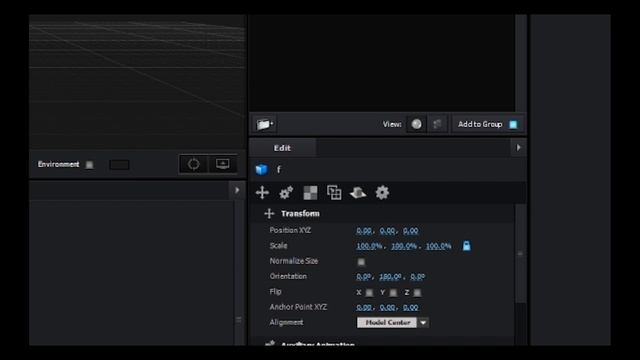Image resolution: width=640 pixels, height=360 pixels.
Task: Open the import model folder icon
Action: (x=264, y=124)
